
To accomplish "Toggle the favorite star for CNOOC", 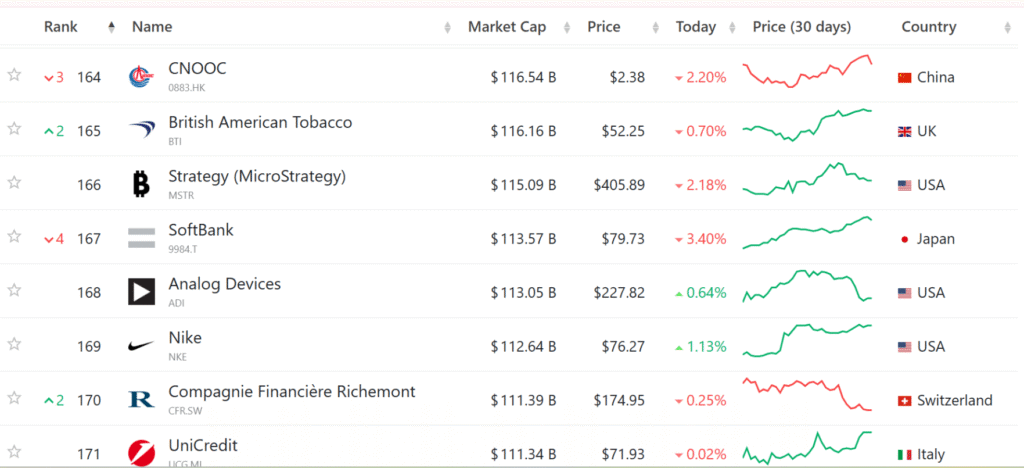I will (x=14, y=75).
